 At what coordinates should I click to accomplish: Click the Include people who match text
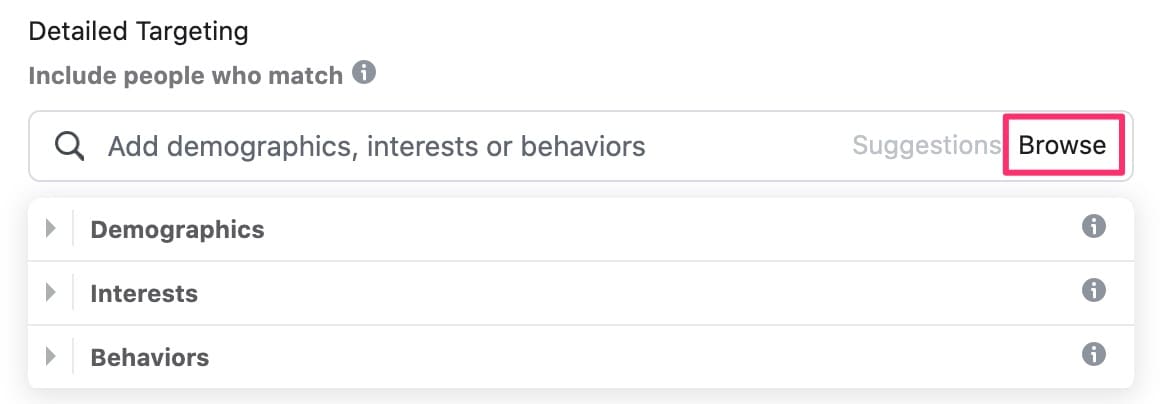point(185,75)
